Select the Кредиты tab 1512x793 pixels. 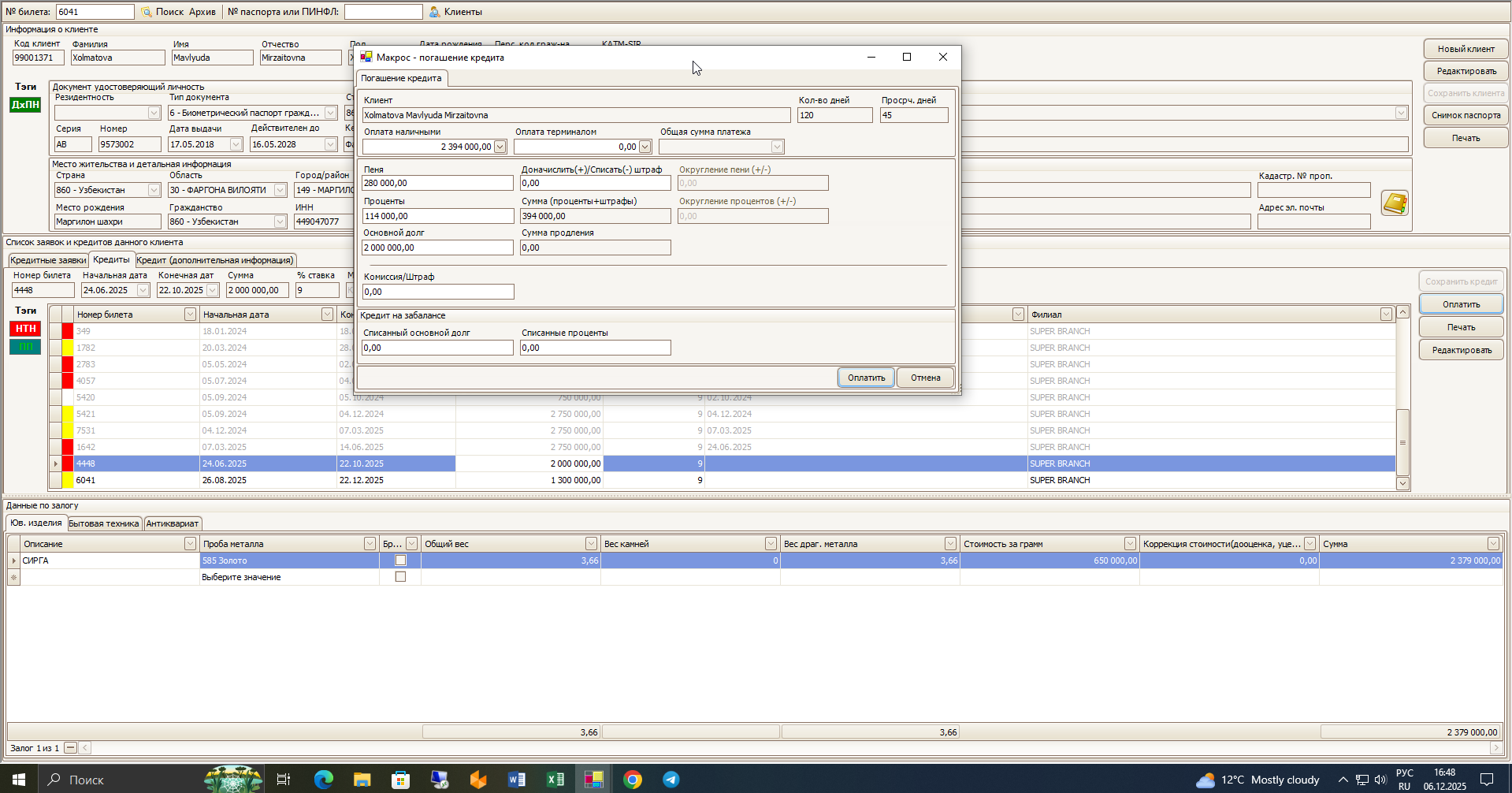pos(111,259)
